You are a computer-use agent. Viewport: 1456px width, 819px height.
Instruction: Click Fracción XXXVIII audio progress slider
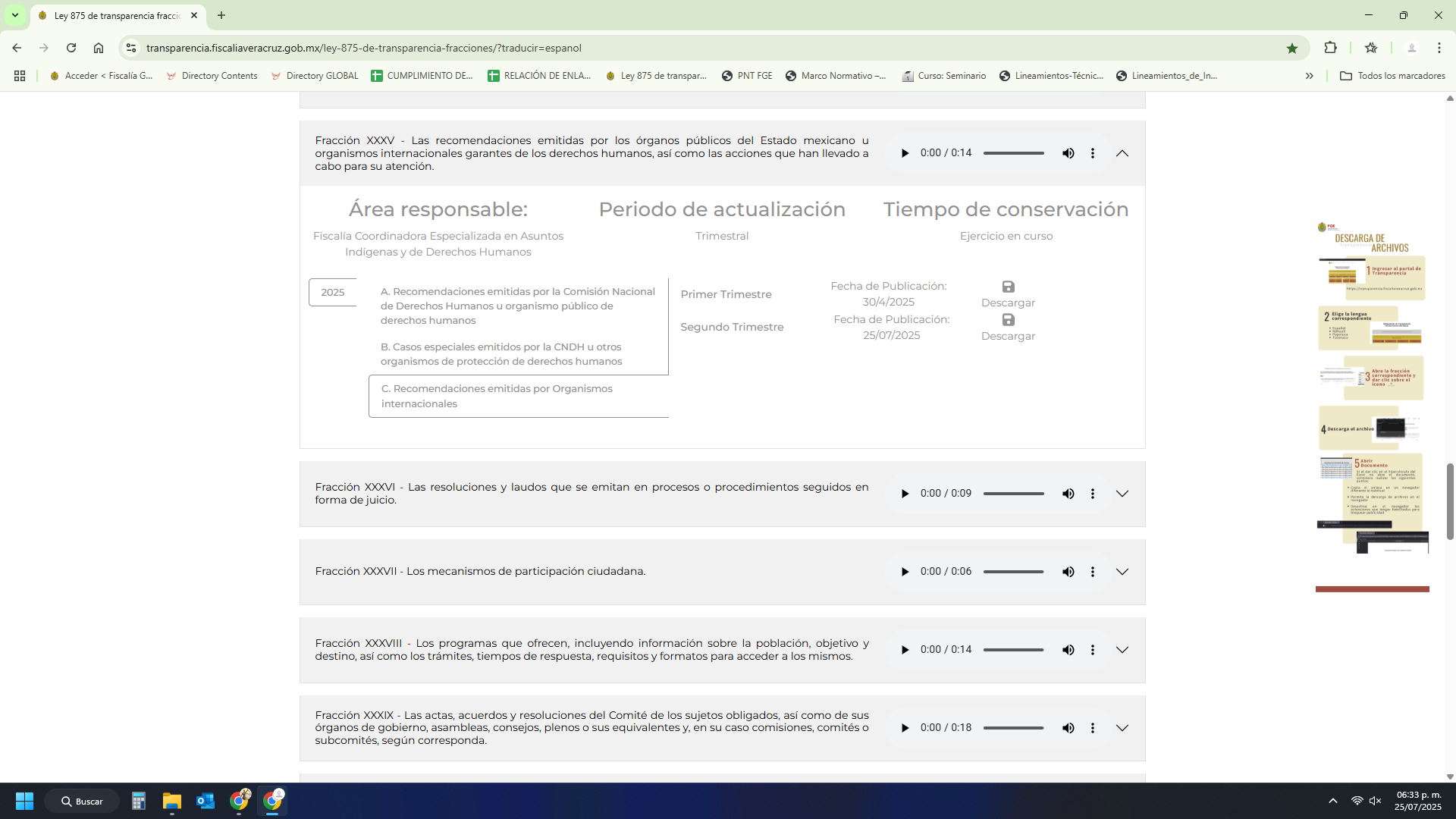(x=1013, y=650)
